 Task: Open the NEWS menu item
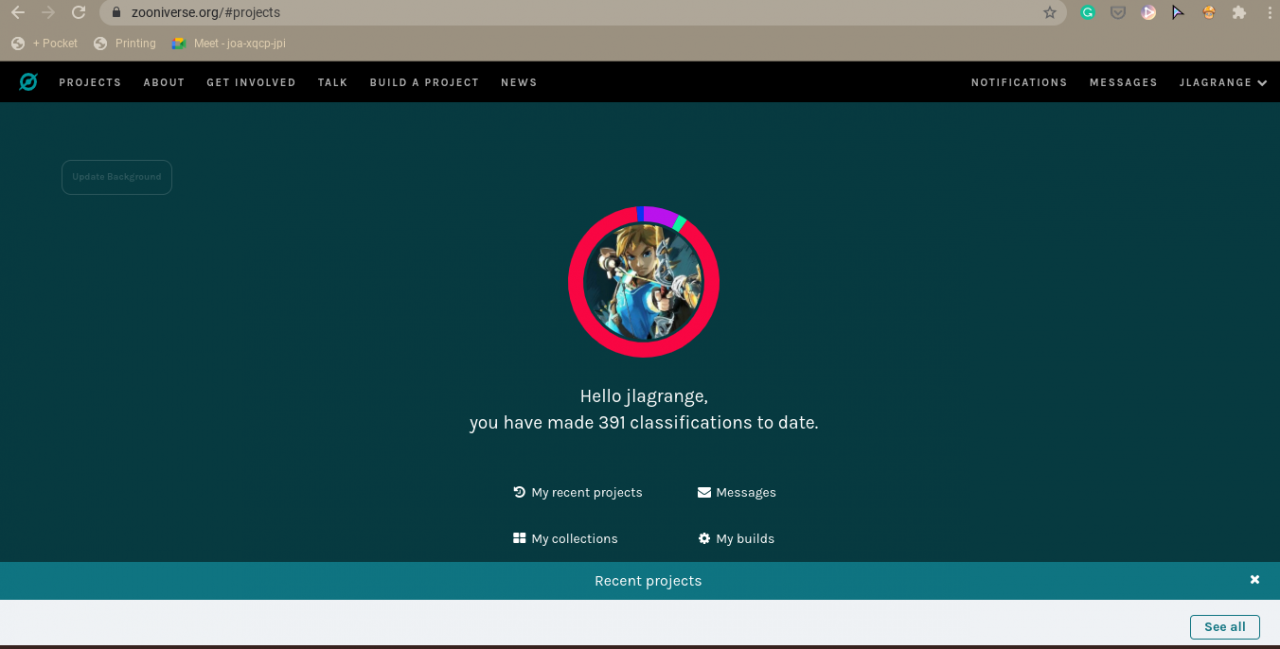pos(519,82)
